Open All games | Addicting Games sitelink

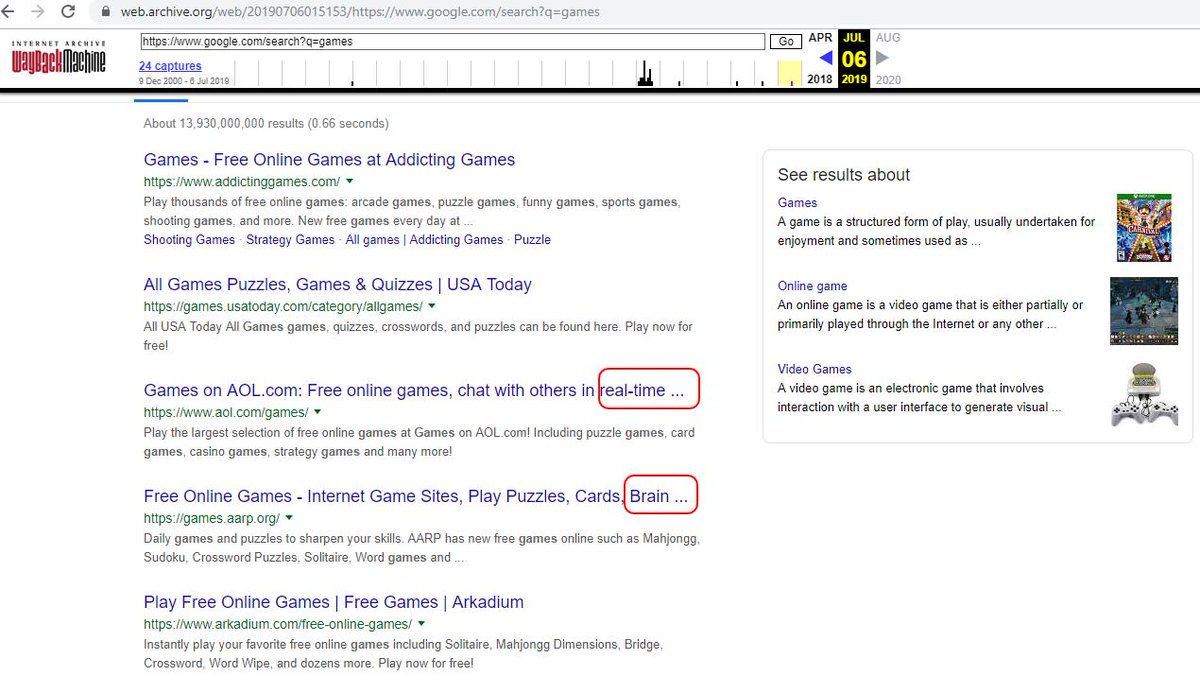[x=424, y=240]
